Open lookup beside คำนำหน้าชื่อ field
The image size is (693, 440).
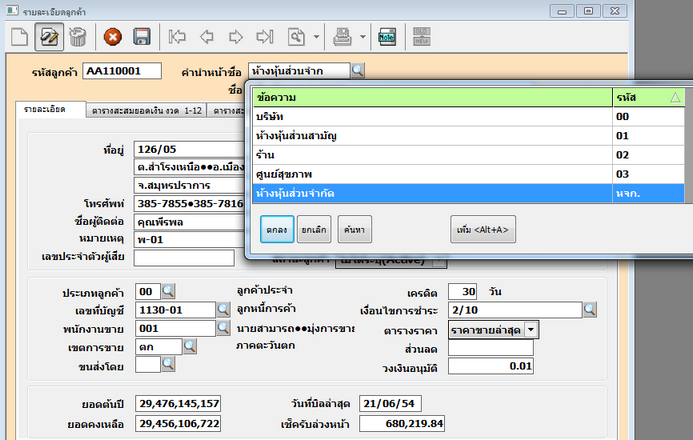(358, 71)
